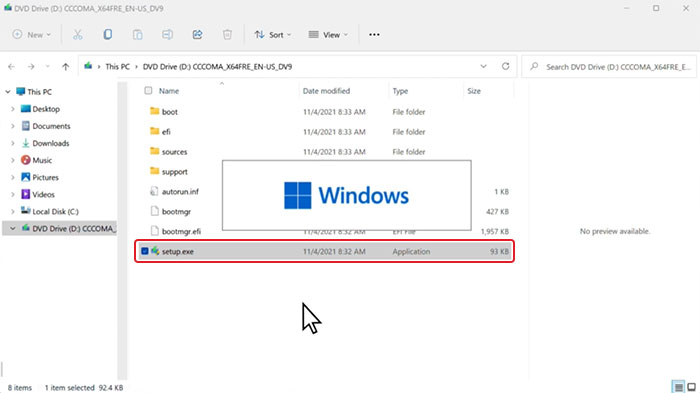Select the sources folder name
This screenshot has width=700, height=393.
175,152
